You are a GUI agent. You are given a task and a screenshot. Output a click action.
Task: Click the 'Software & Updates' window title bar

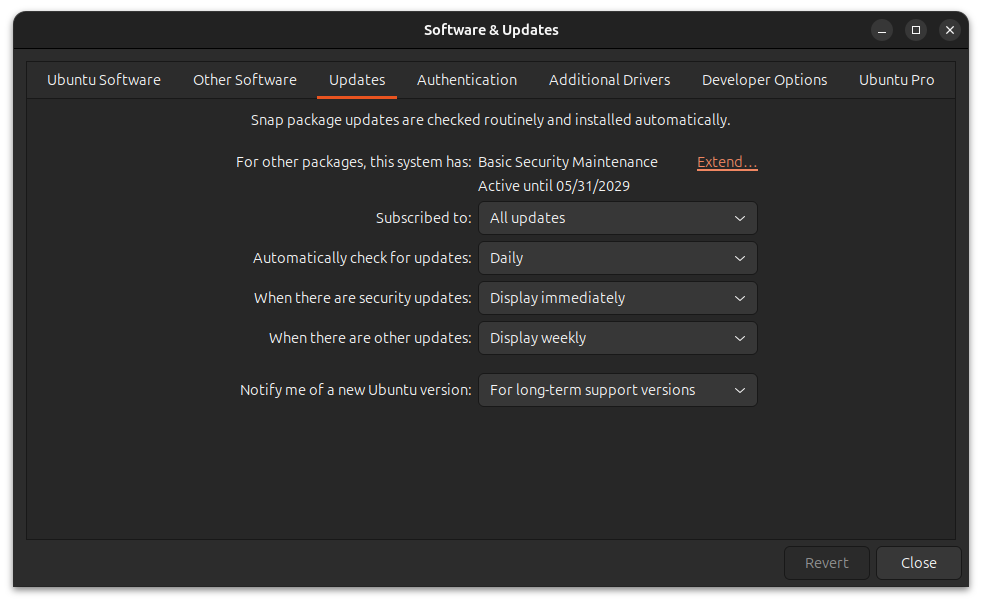491,30
